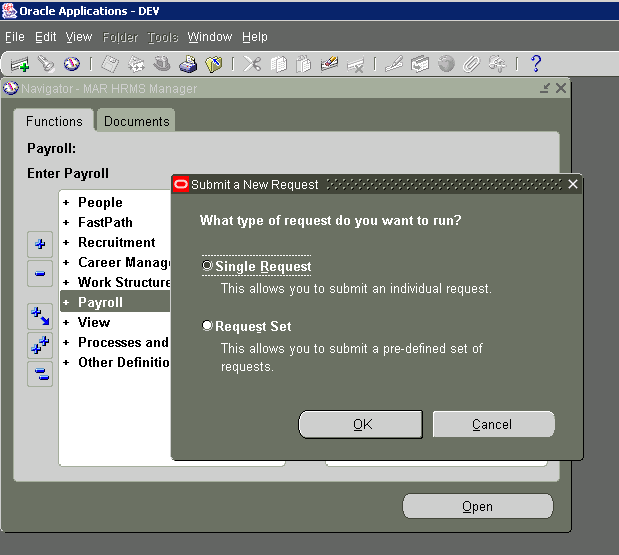Click Expand All Children plus-arrow button

(x=40, y=316)
